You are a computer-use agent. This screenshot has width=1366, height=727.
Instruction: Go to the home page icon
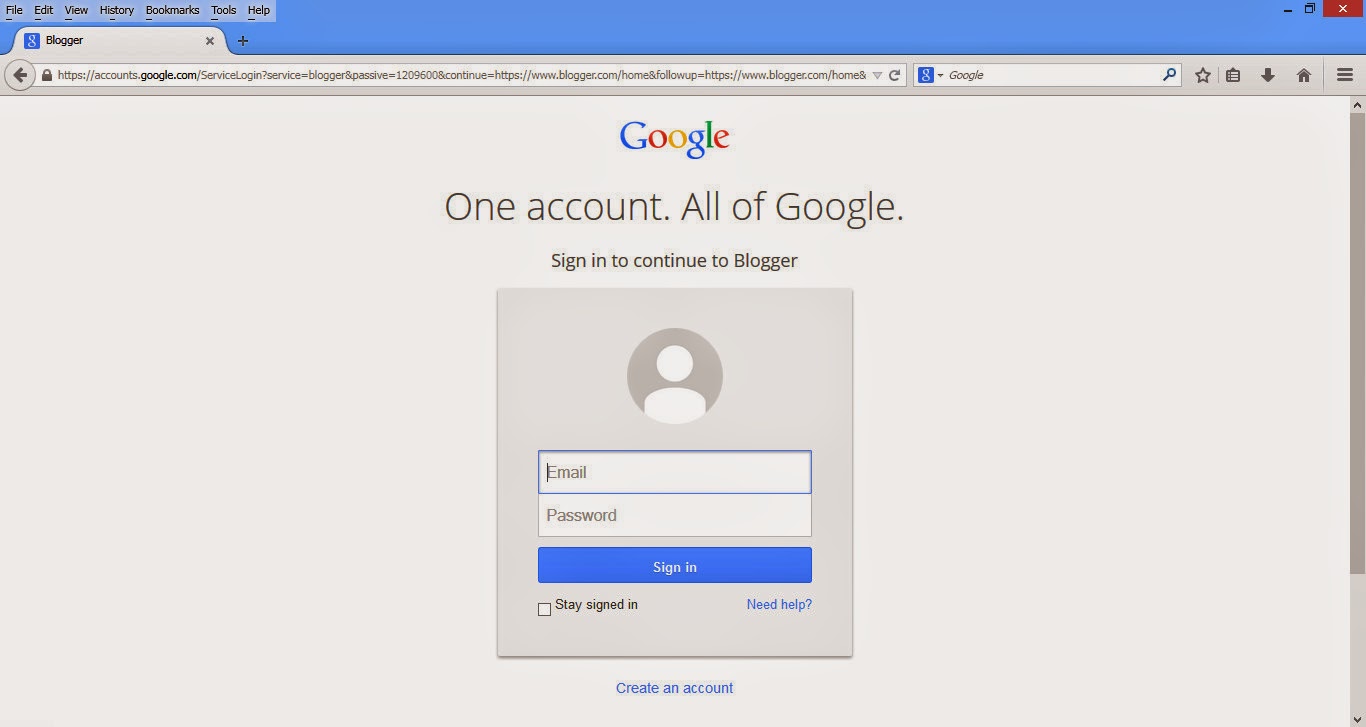(1304, 75)
